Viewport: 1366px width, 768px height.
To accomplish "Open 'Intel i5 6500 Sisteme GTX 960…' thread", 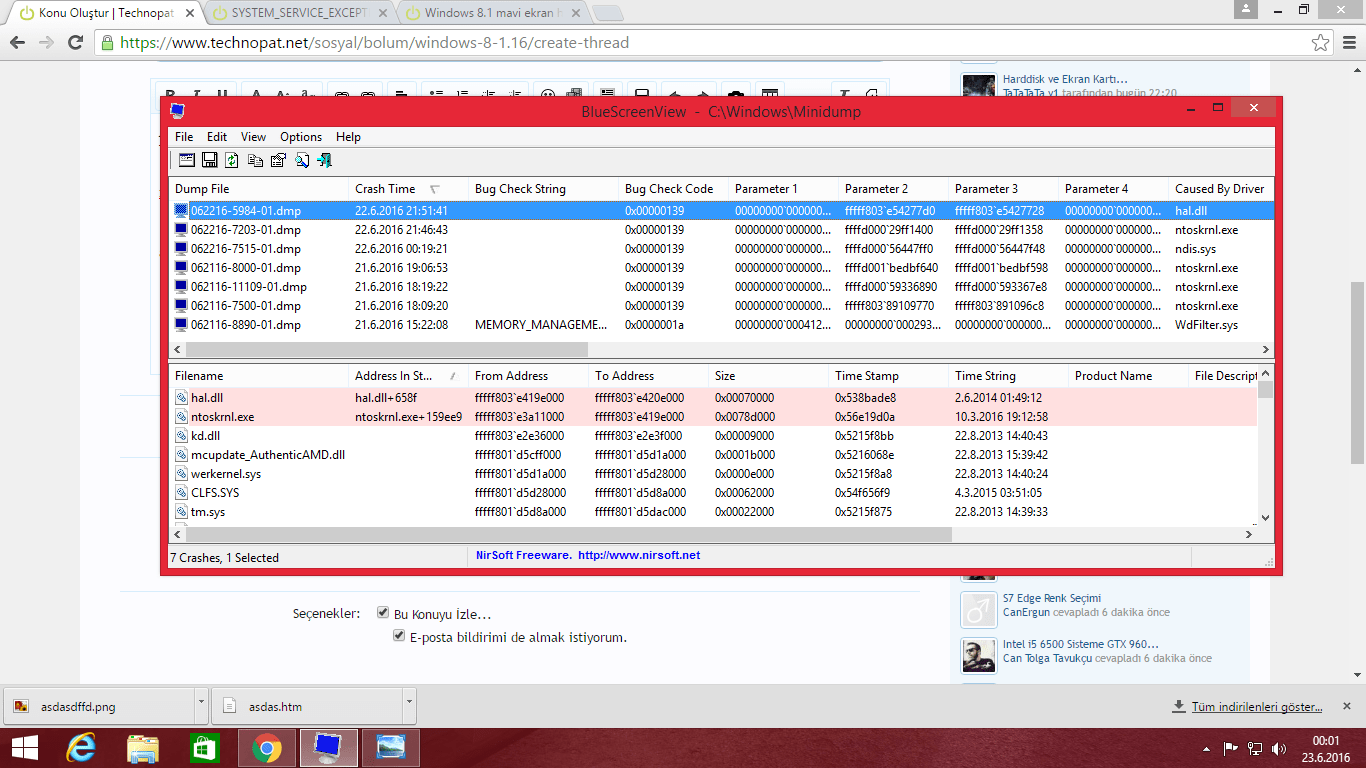I will coord(1081,644).
